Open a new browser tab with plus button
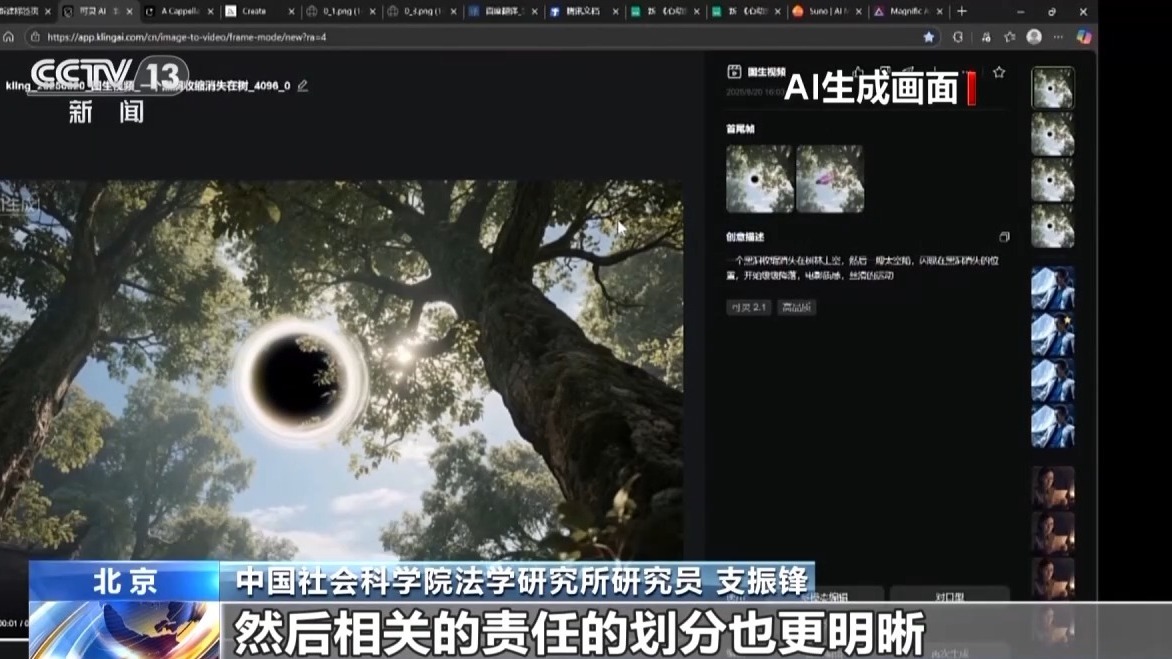Image resolution: width=1172 pixels, height=659 pixels. 962,11
